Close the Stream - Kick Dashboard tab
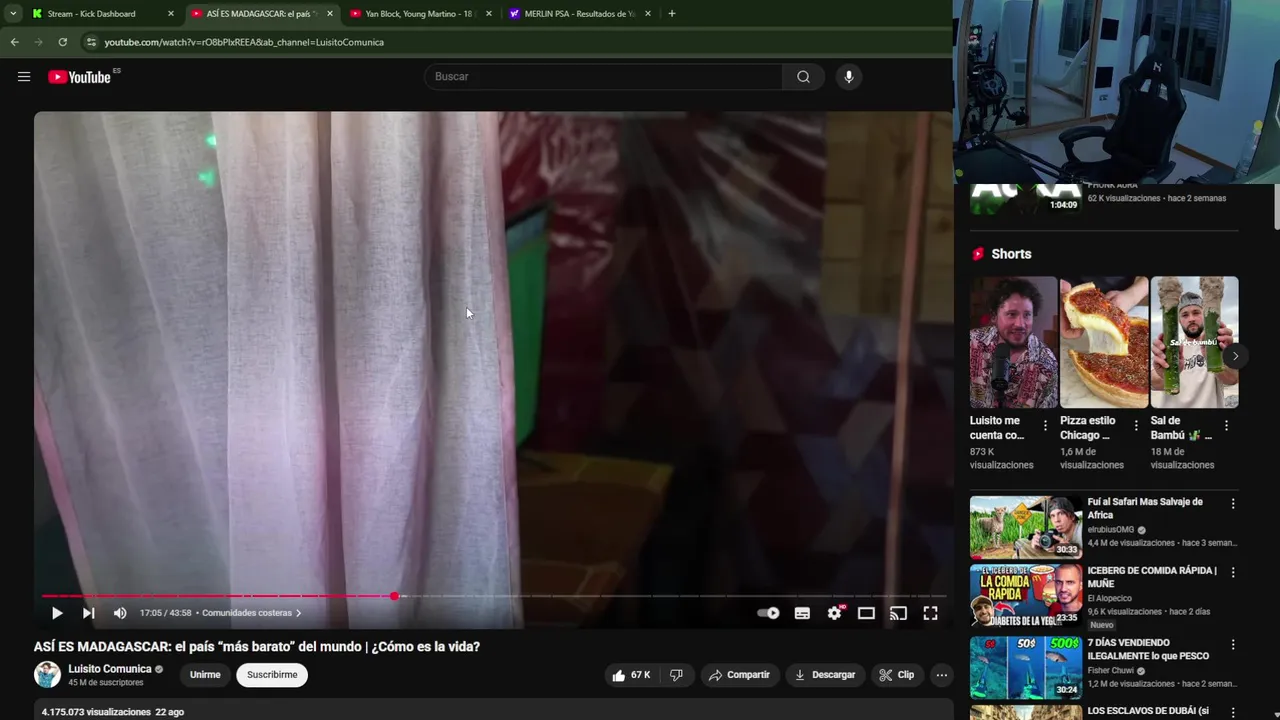 pyautogui.click(x=170, y=14)
